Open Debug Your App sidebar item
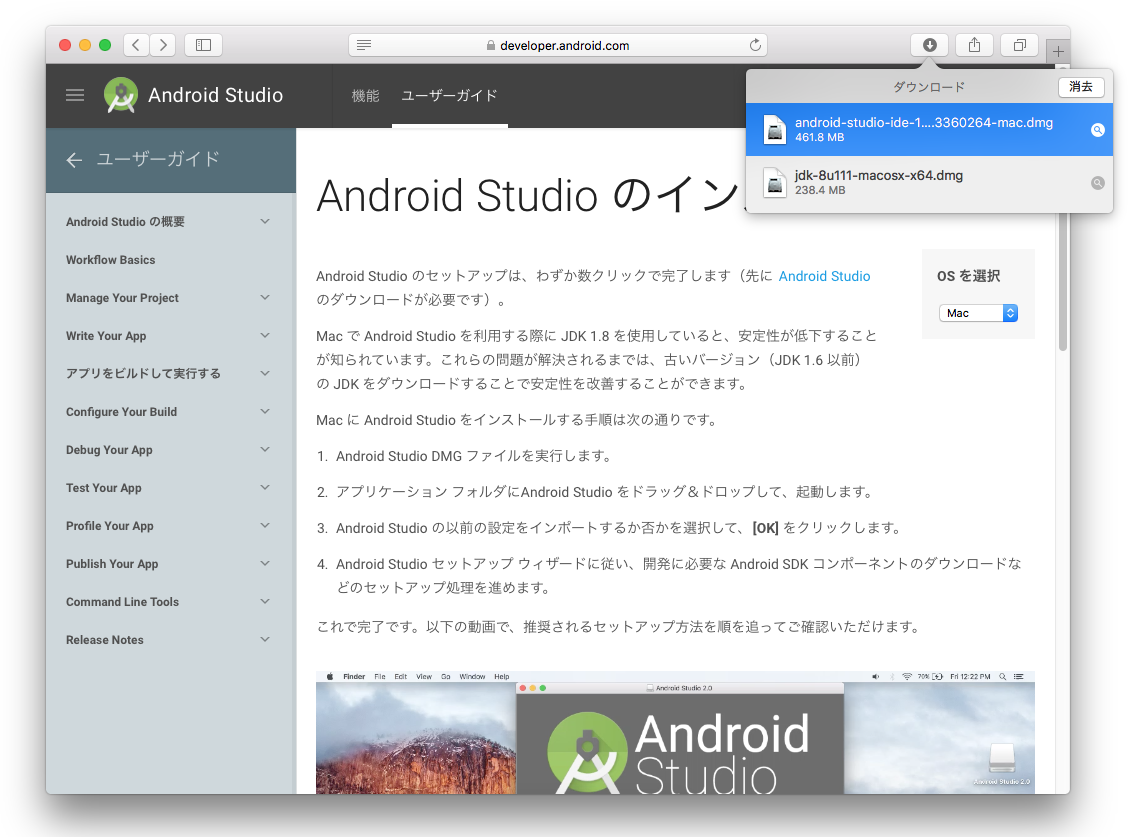 tap(109, 450)
